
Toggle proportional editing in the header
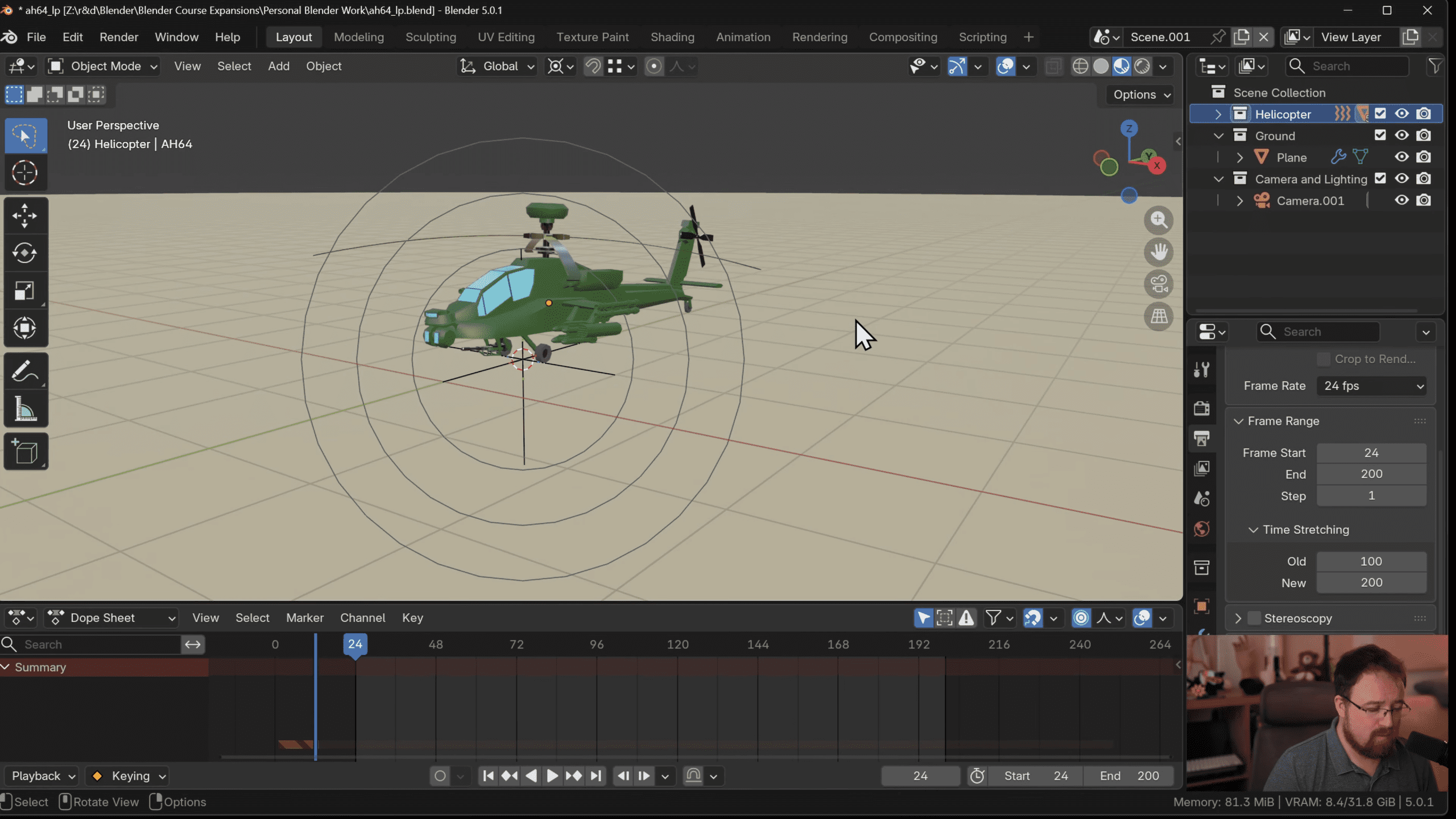pos(654,66)
